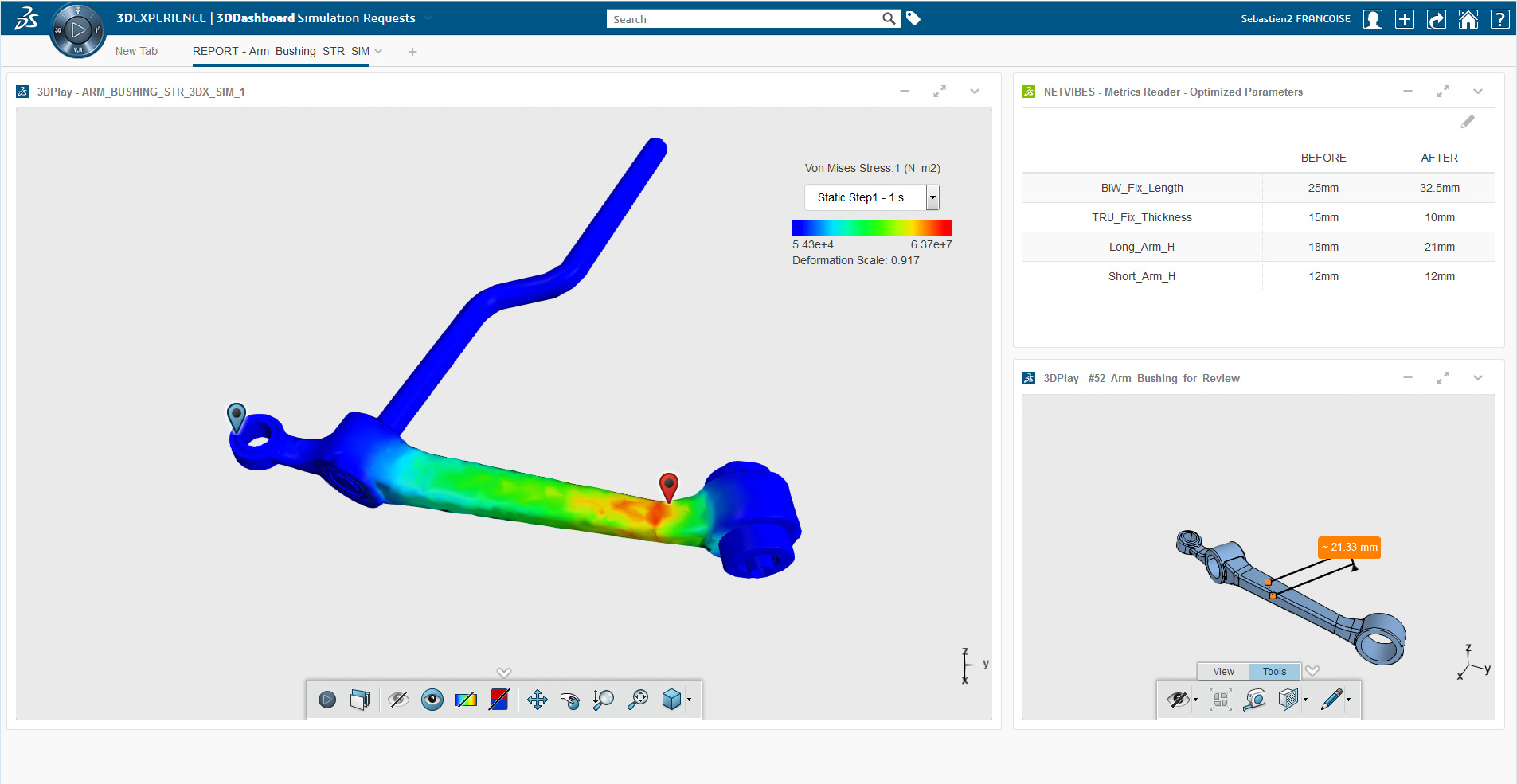Open dropdown arrow beside the Section tool
This screenshot has height=784, width=1517.
[1305, 700]
